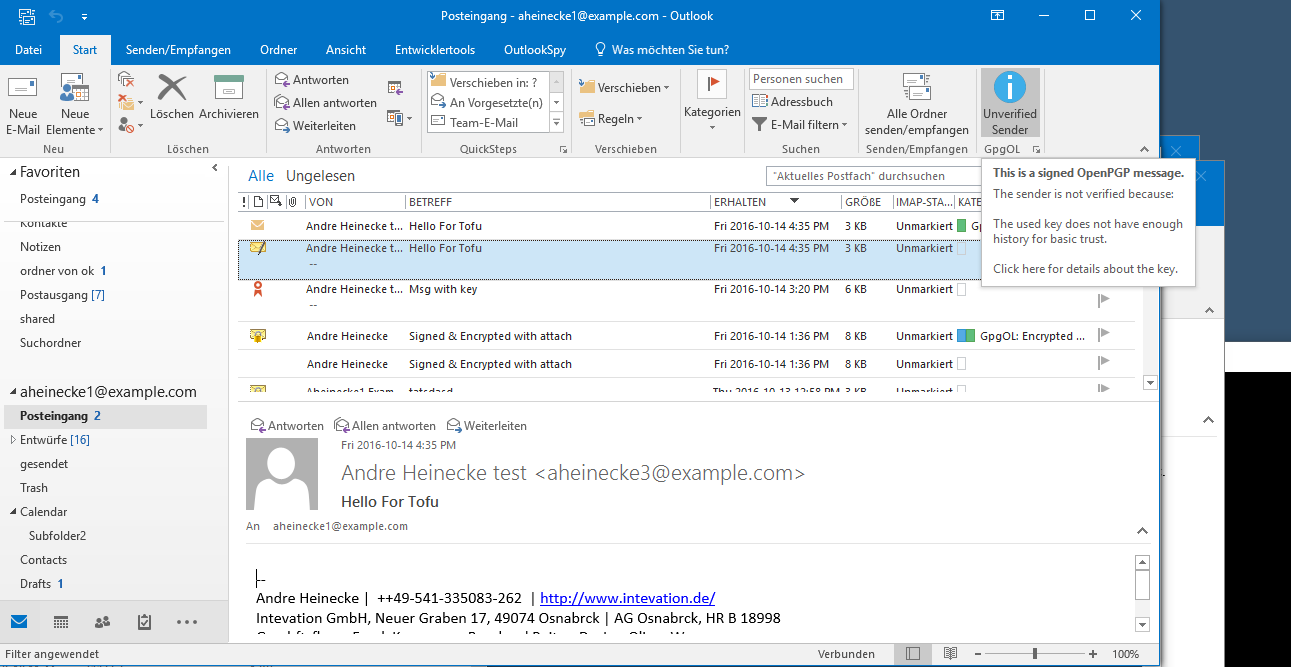Delete message with the Löschen X icon
The width and height of the screenshot is (1291, 667).
[x=172, y=97]
